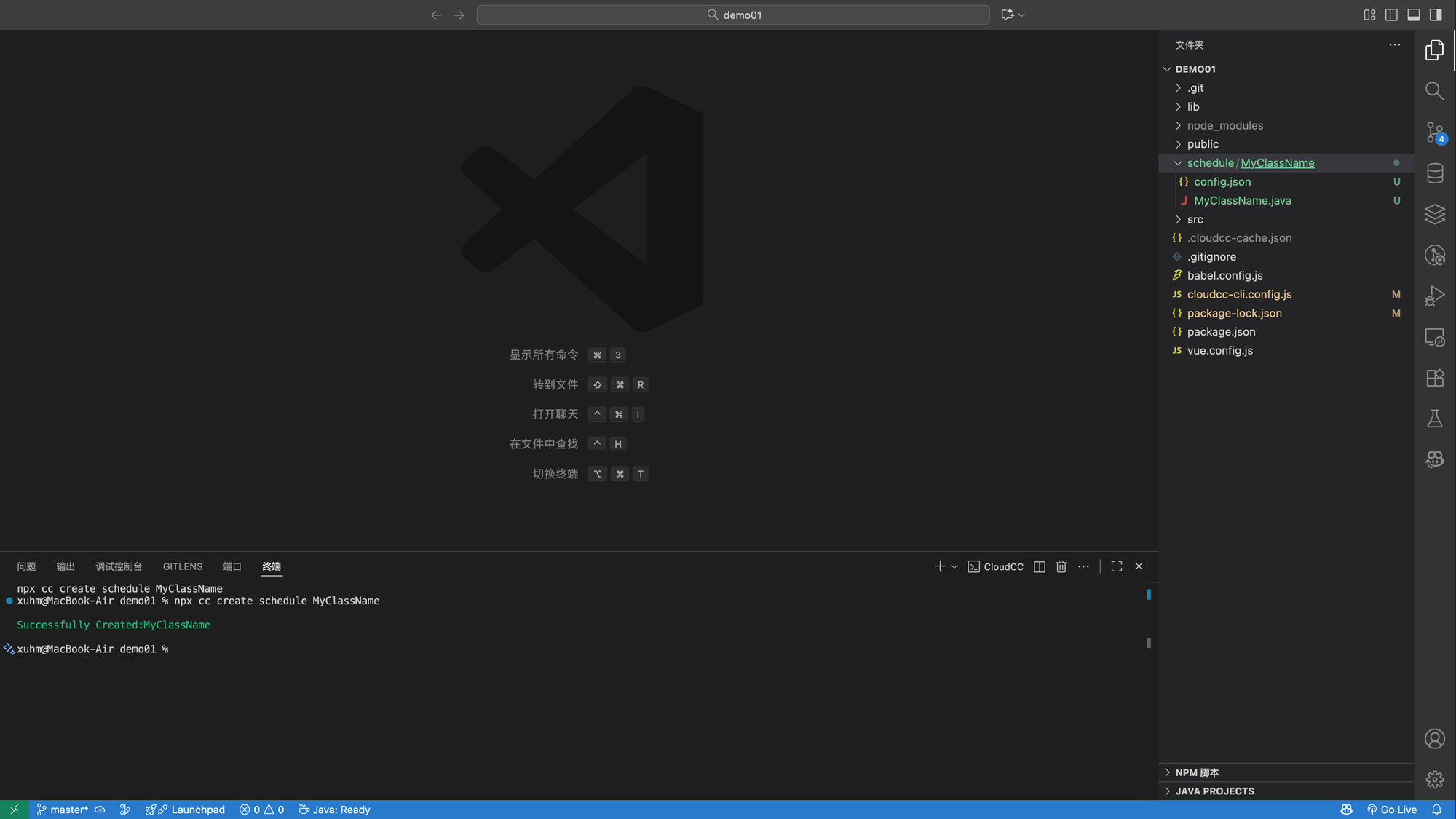This screenshot has width=1456, height=819.
Task: Maximize the terminal panel size
Action: click(1117, 566)
